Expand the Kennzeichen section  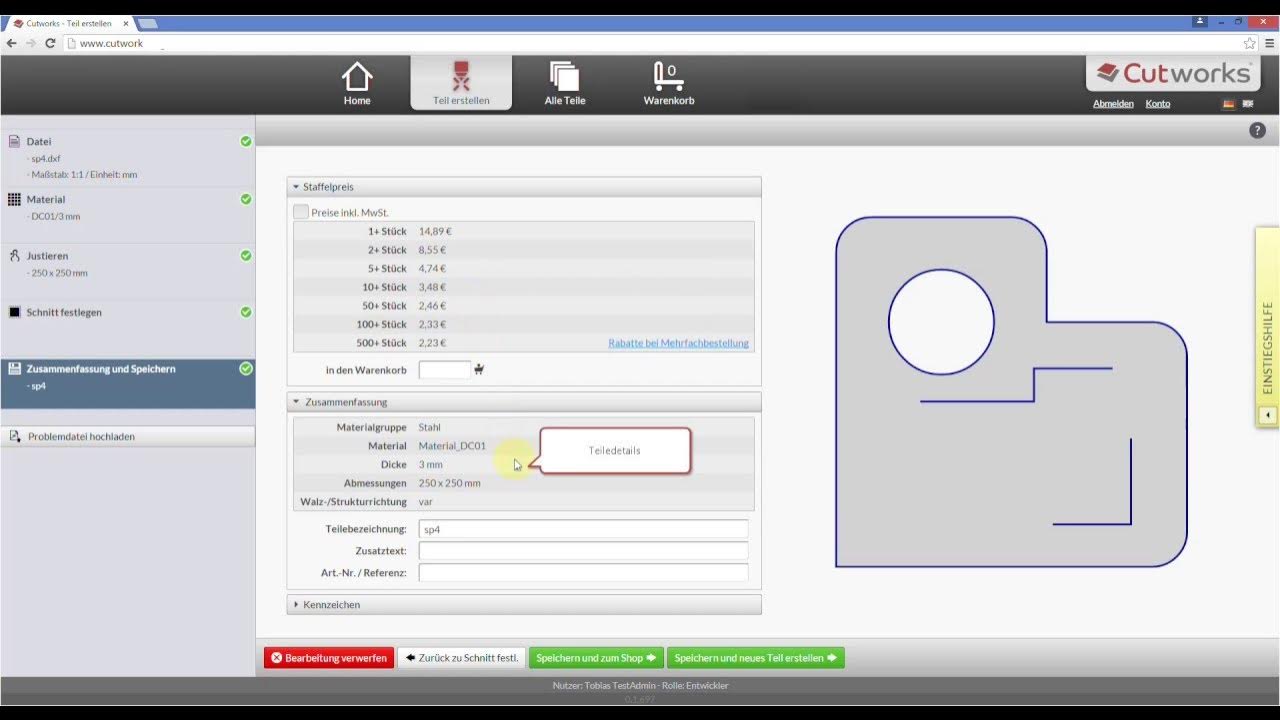pos(524,605)
